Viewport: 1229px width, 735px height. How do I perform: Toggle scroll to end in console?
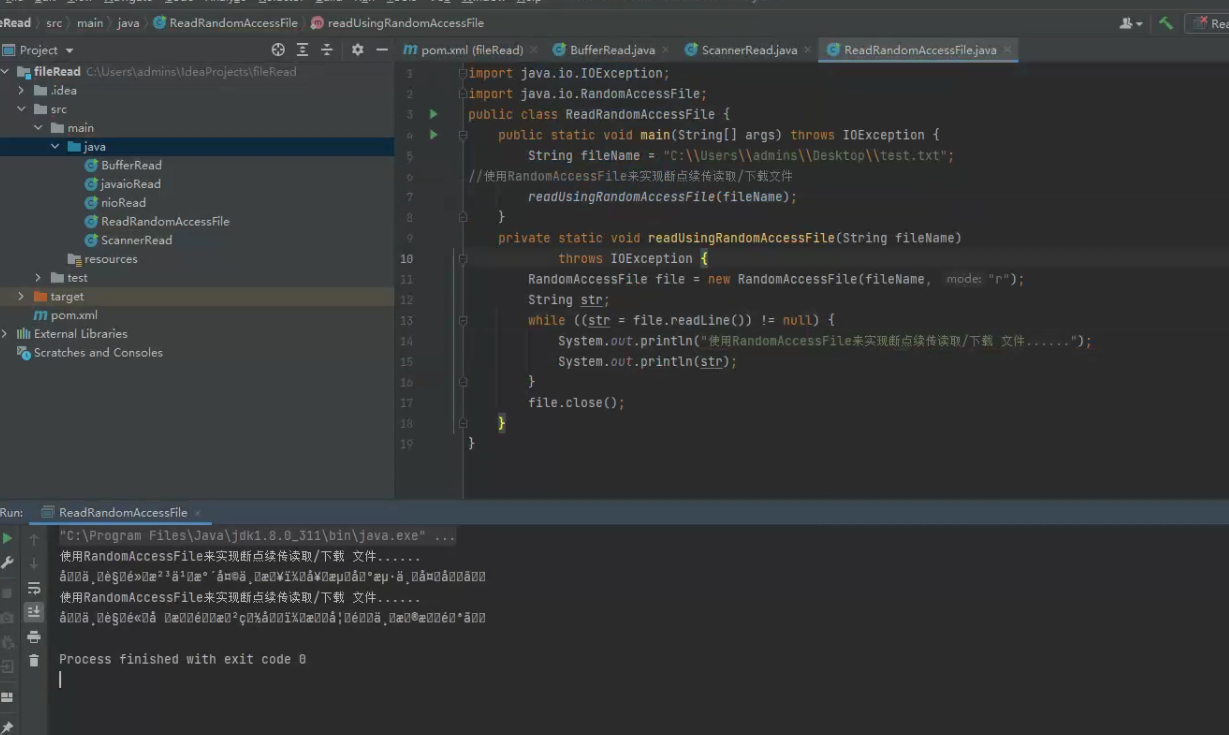[x=34, y=612]
